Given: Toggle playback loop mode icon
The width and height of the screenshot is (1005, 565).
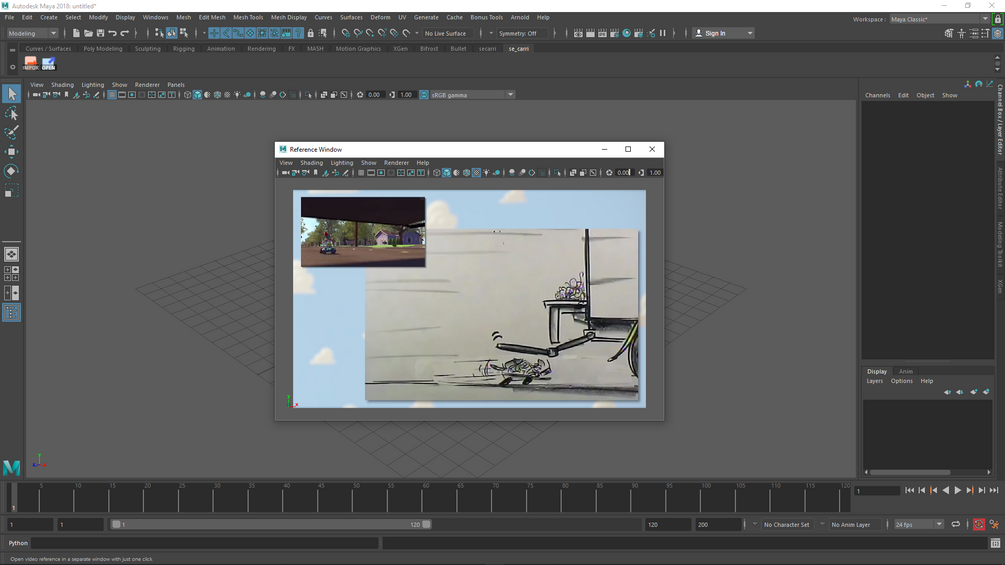Looking at the screenshot, I should point(956,525).
